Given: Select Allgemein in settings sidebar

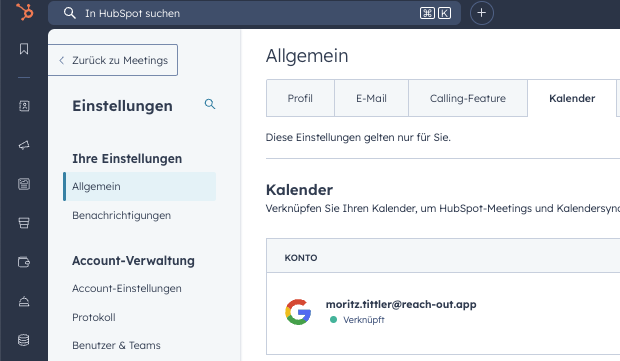Looking at the screenshot, I should [140, 186].
